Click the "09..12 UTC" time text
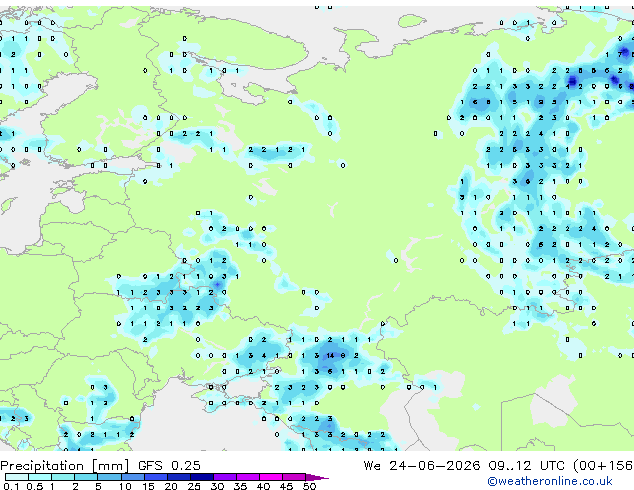 (x=526, y=466)
